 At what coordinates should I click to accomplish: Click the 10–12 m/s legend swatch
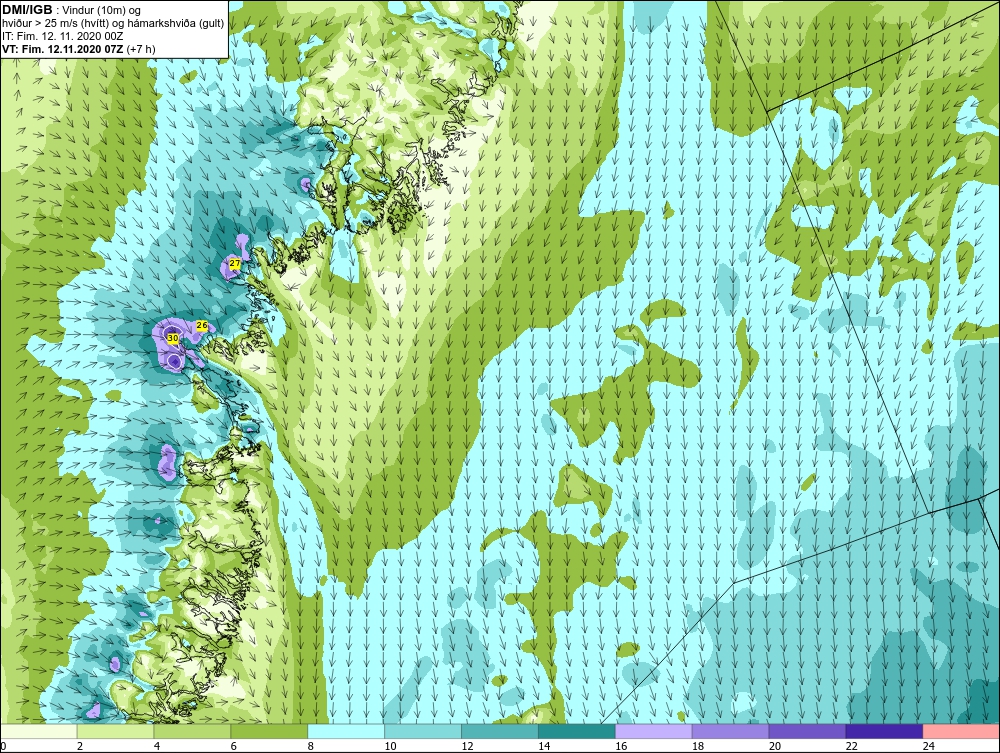[423, 731]
